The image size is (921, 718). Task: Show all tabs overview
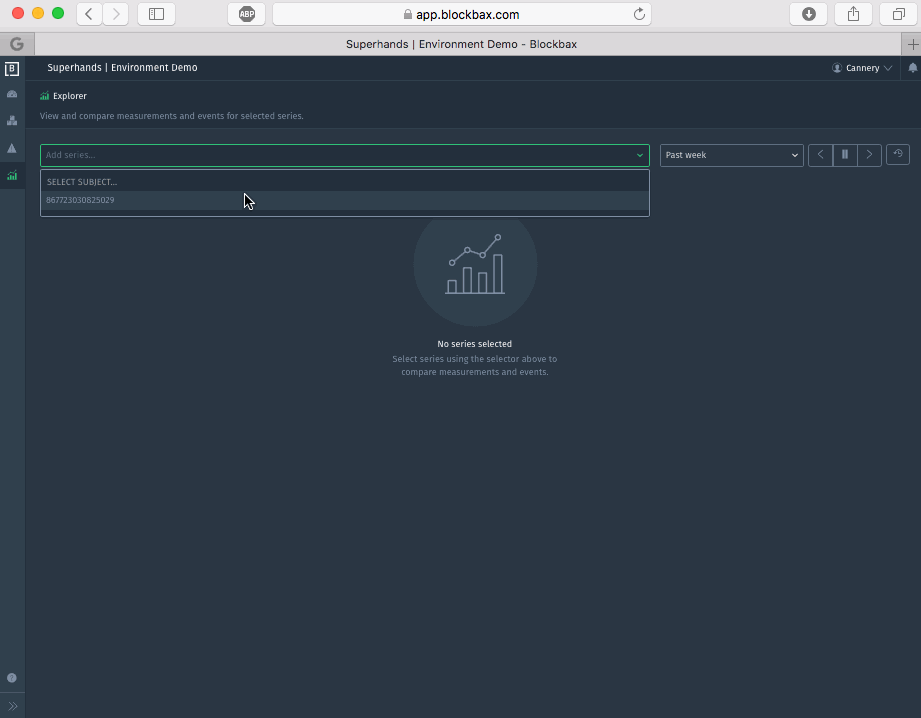click(899, 14)
